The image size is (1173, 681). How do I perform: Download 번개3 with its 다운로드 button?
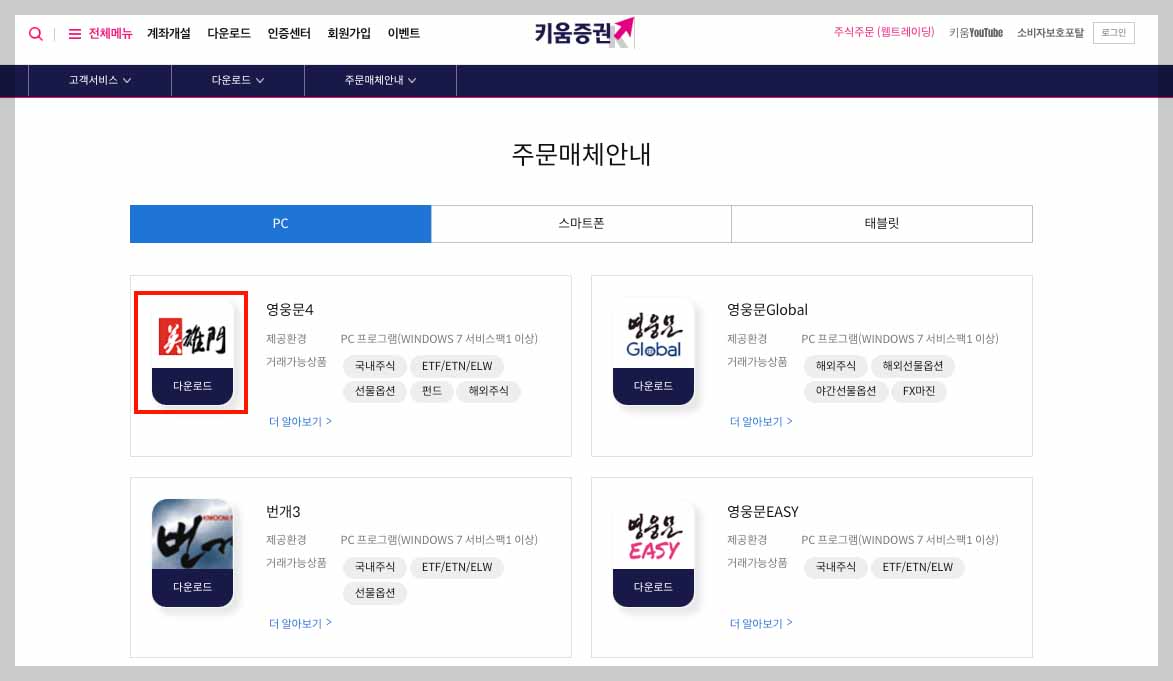point(192,587)
